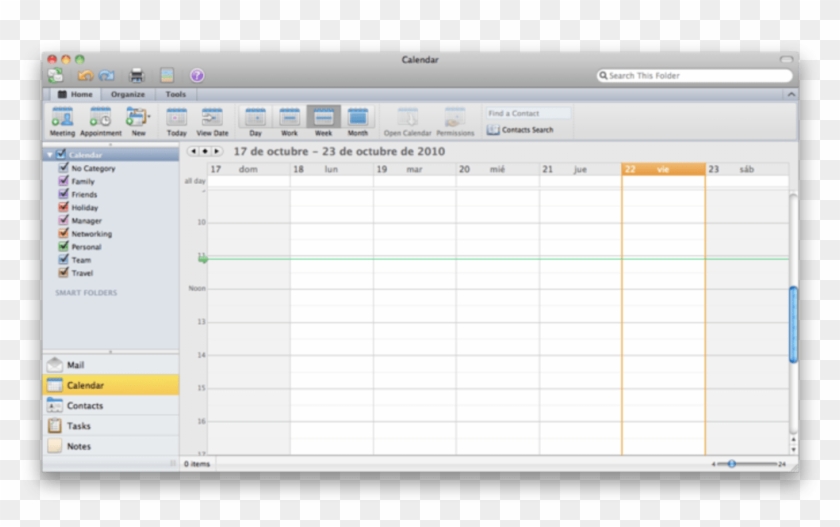Focus the Search This Folder field
Image resolution: width=840 pixels, height=527 pixels.
[695, 76]
